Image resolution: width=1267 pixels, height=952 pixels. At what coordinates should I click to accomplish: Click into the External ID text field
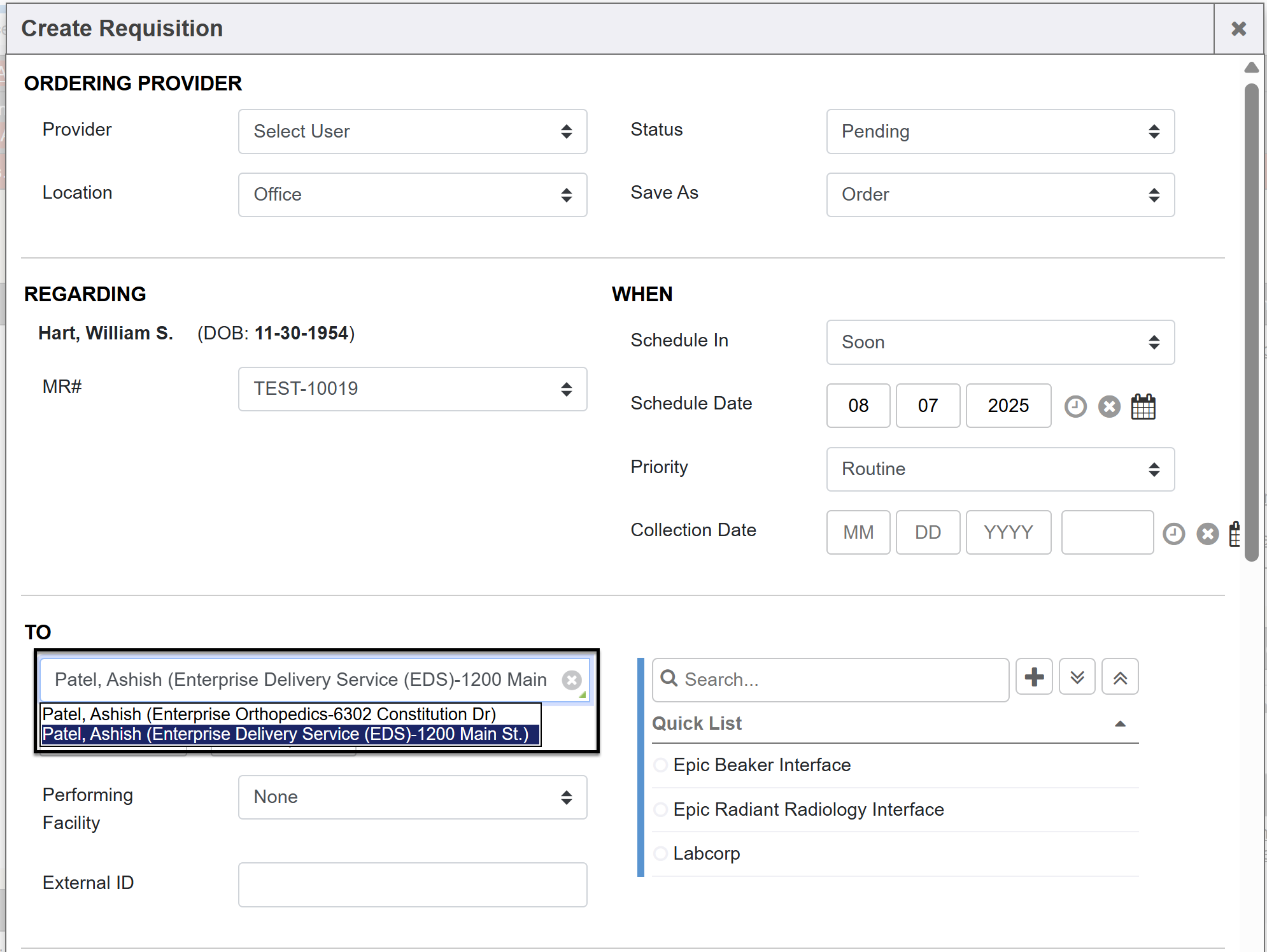click(x=413, y=885)
